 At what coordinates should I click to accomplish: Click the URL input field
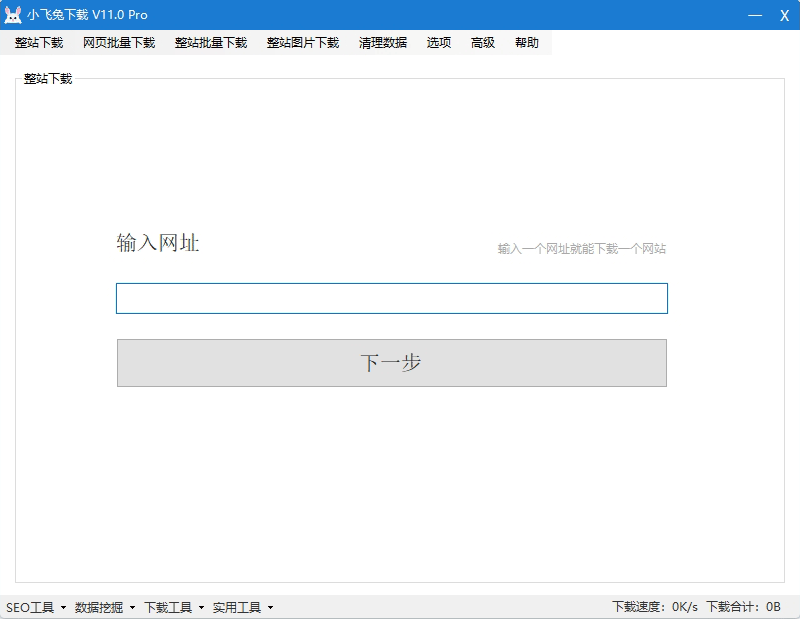point(391,298)
